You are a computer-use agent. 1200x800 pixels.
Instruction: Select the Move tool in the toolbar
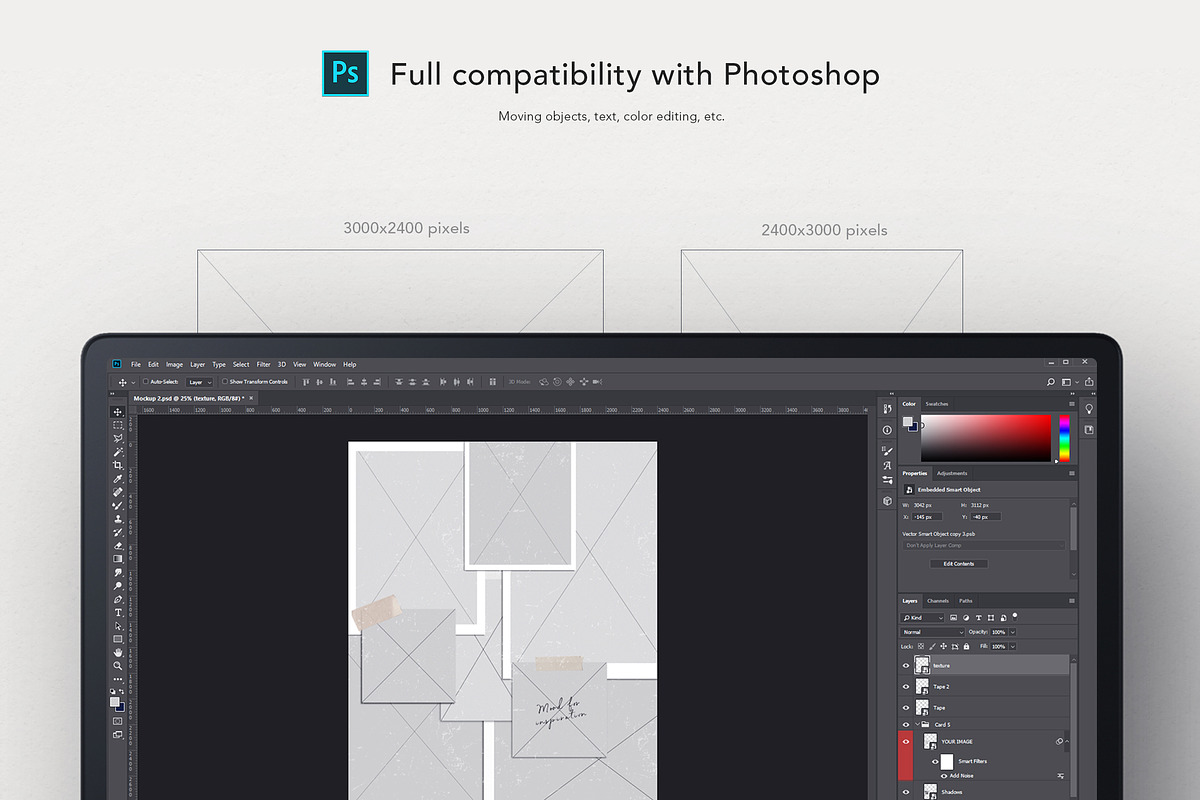(119, 412)
